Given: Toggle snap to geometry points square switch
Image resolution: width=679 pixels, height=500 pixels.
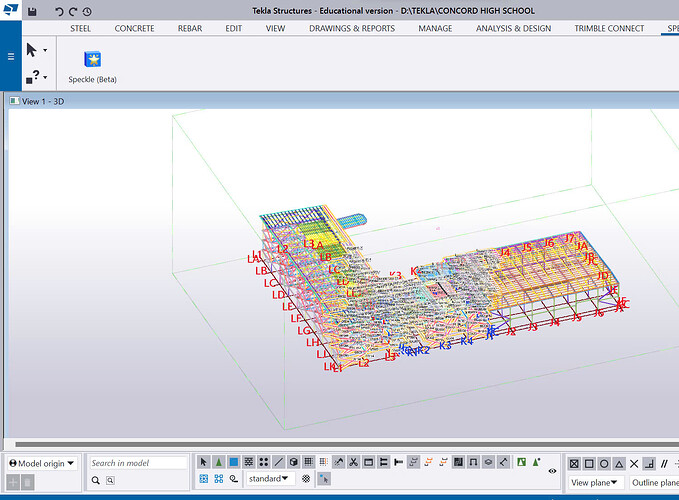Looking at the screenshot, I should click(589, 464).
